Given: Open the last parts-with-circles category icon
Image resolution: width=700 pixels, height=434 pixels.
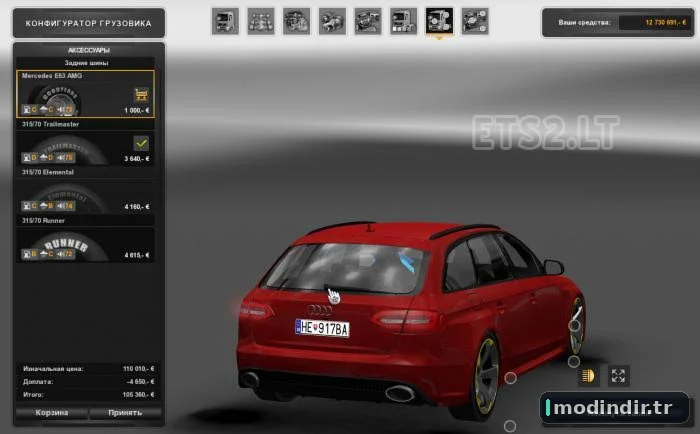Looking at the screenshot, I should pyautogui.click(x=475, y=21).
